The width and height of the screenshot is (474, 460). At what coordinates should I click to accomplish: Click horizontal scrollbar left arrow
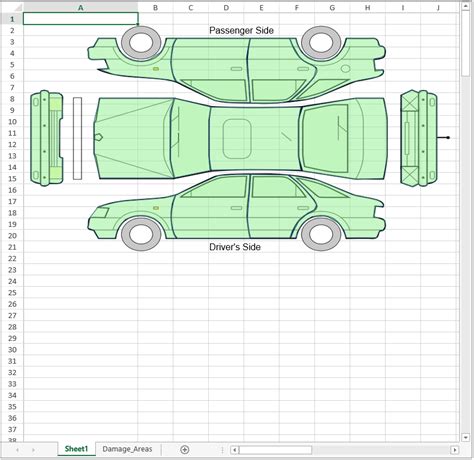(x=234, y=450)
